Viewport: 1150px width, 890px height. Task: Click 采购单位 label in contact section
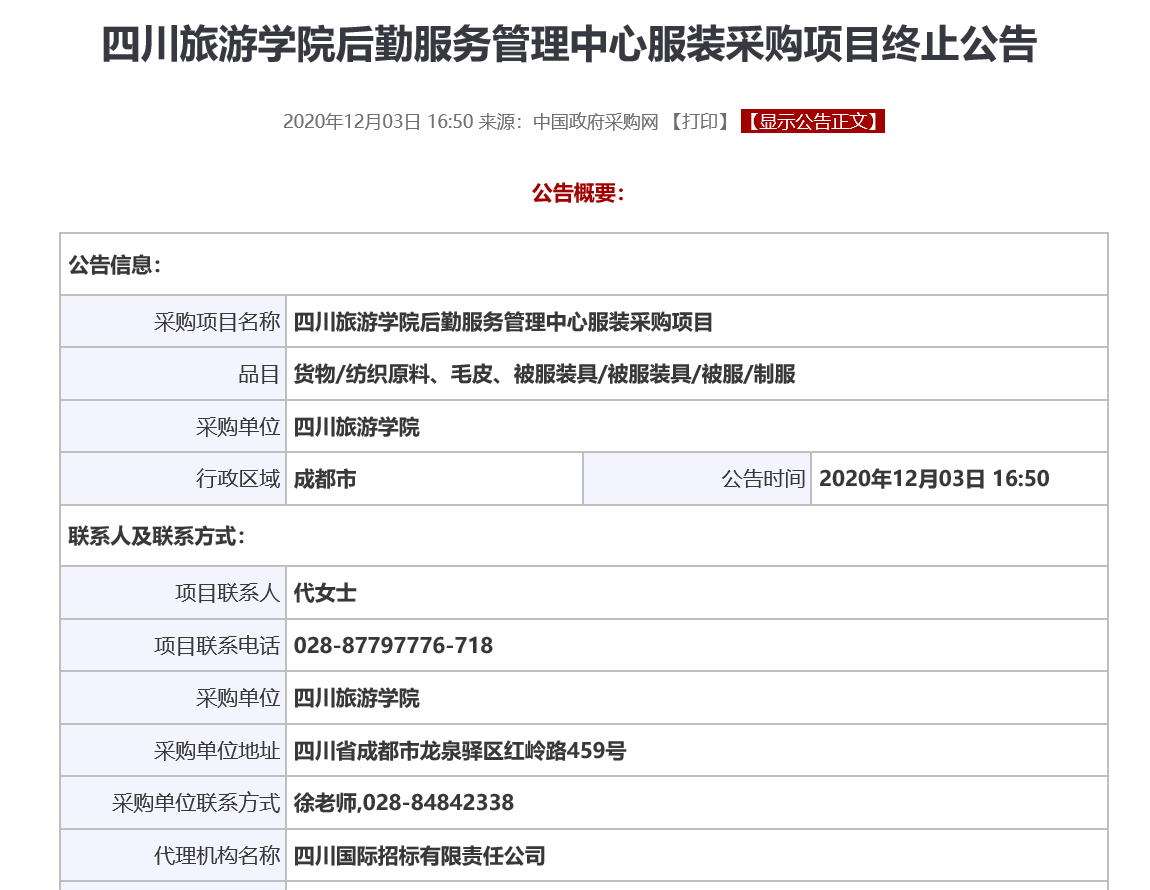point(173,698)
